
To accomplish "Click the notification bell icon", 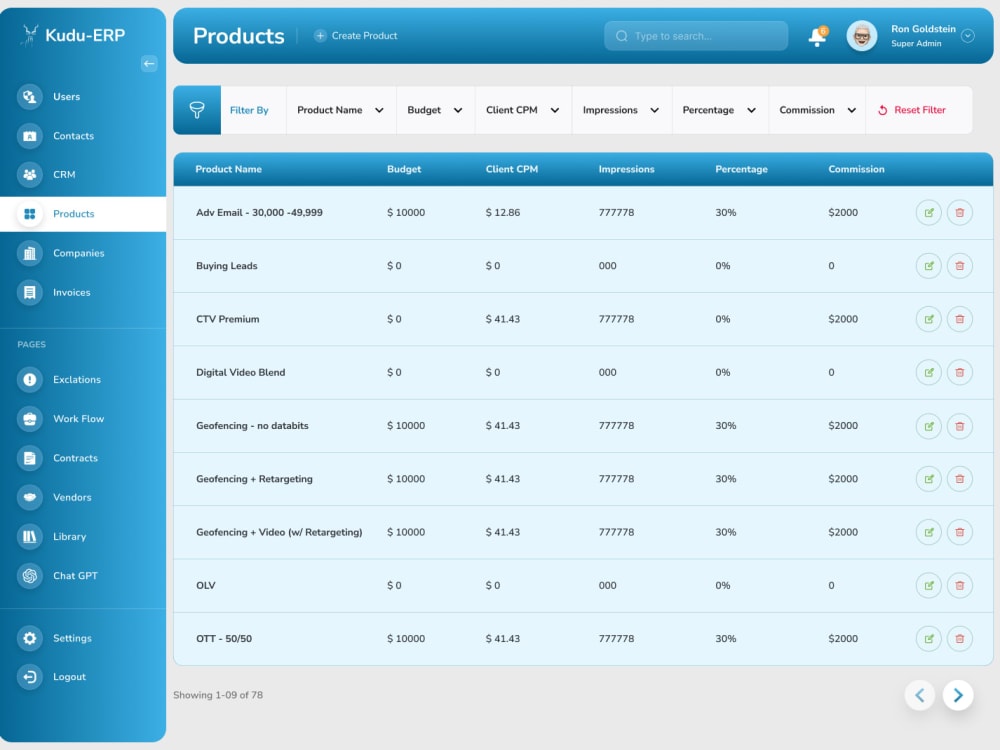I will (x=817, y=36).
